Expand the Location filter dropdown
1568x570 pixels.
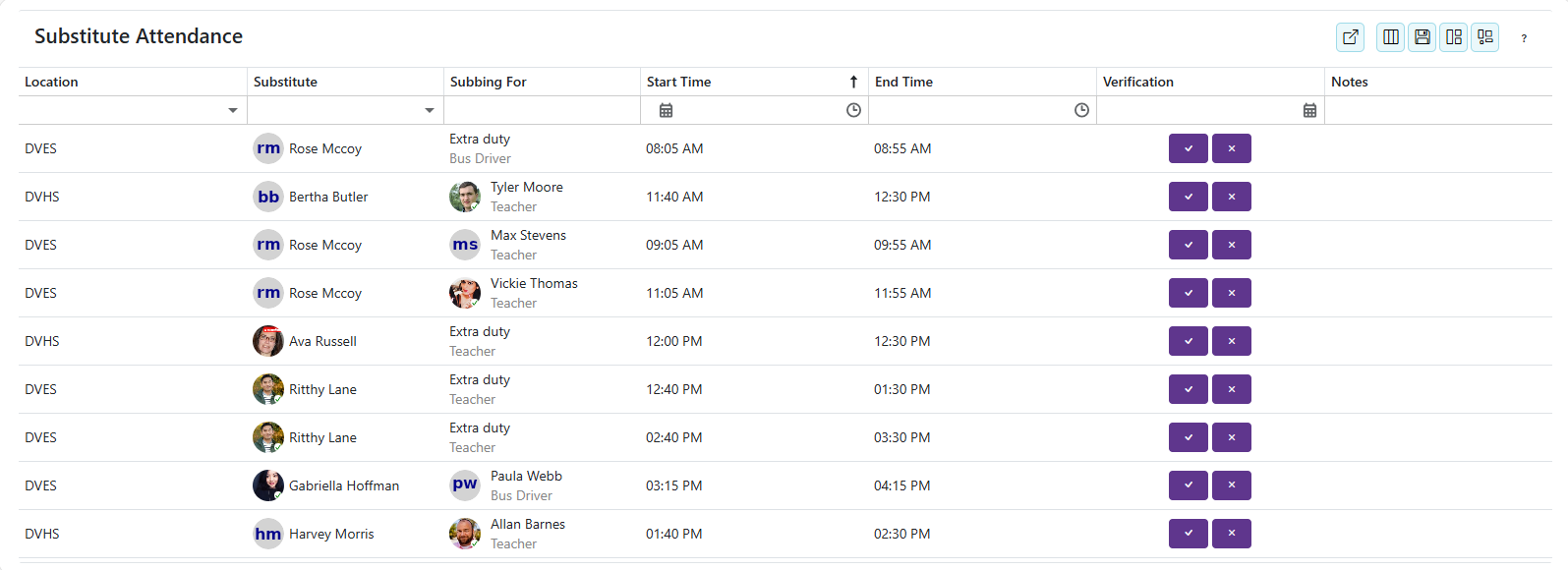click(233, 110)
